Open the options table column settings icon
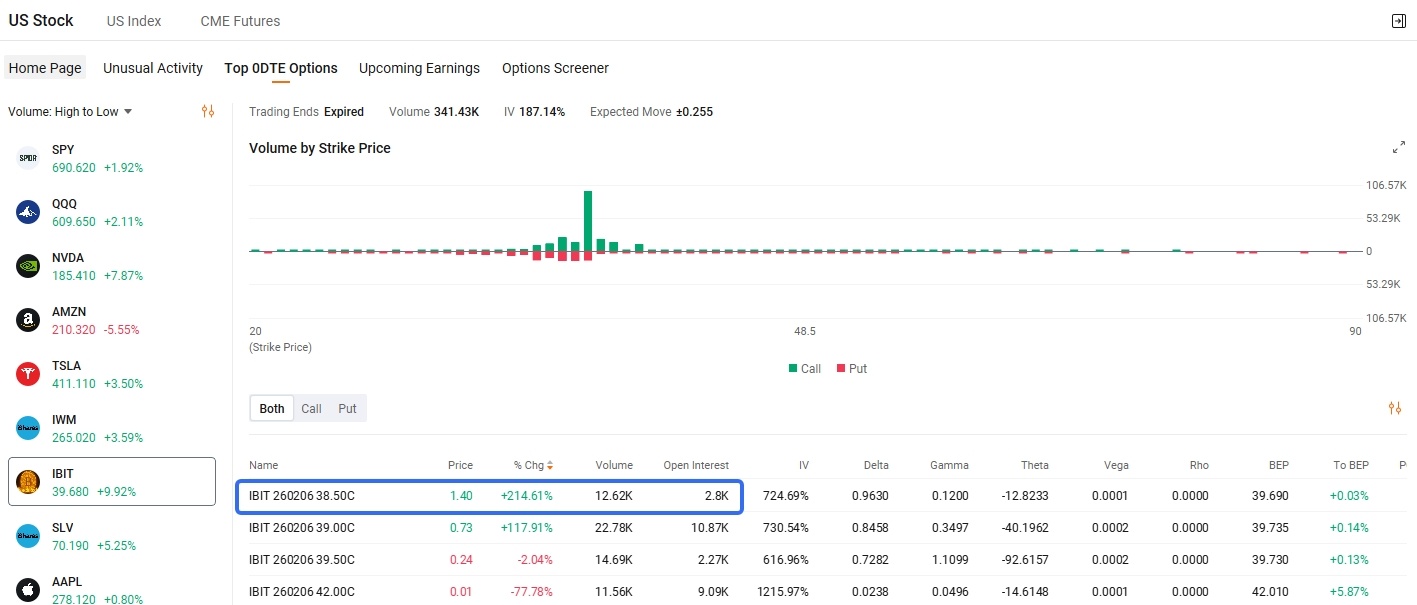 coord(1395,408)
